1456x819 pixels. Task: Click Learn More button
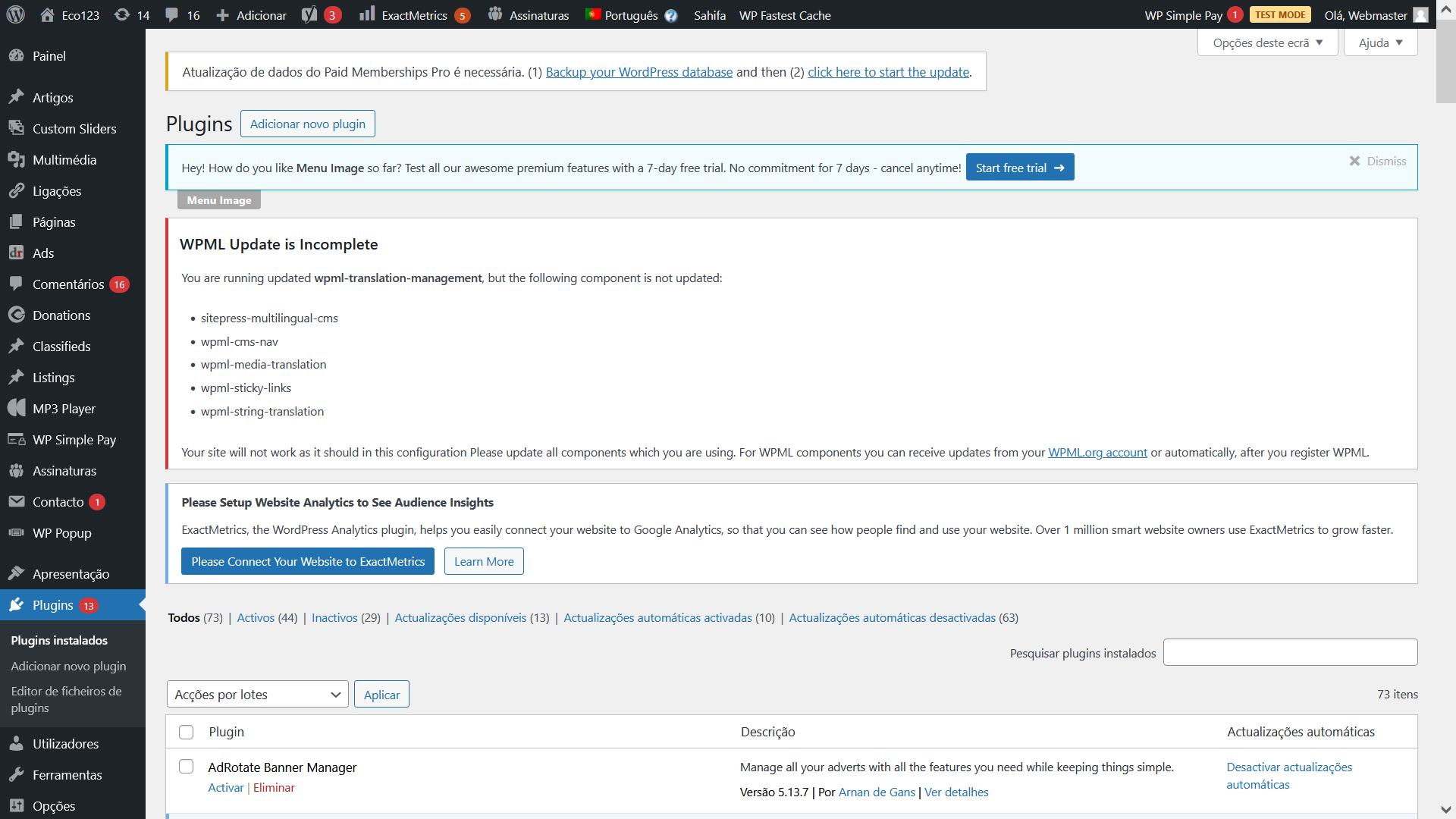coord(484,561)
